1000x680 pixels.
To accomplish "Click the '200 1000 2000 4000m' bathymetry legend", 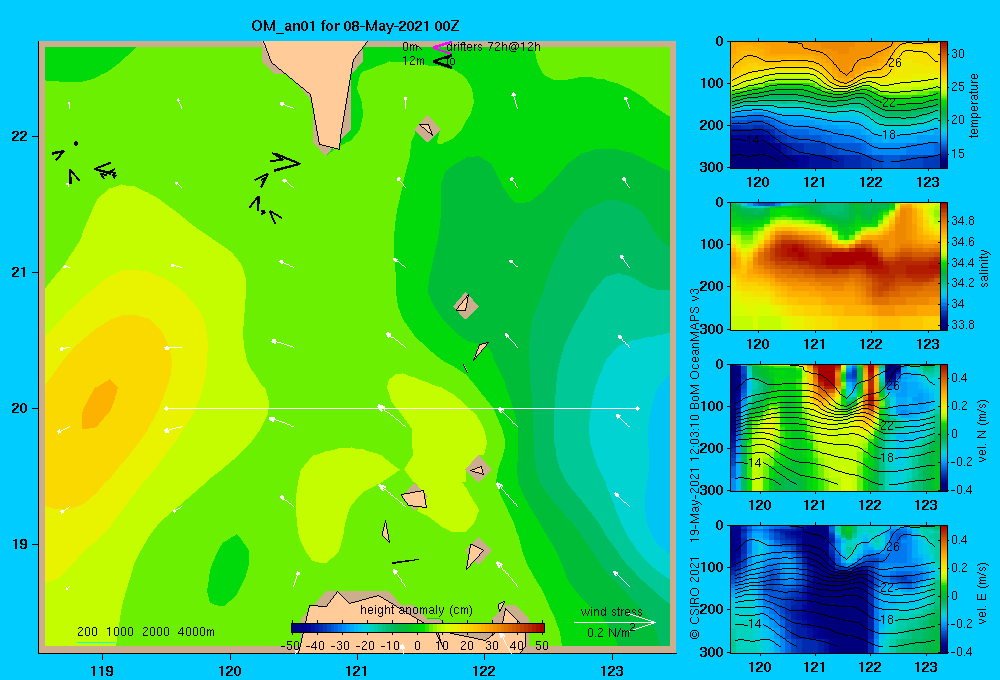I will (x=145, y=632).
